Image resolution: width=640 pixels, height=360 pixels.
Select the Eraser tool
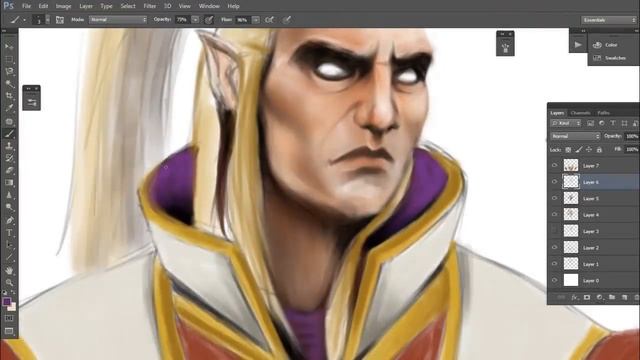9,170
